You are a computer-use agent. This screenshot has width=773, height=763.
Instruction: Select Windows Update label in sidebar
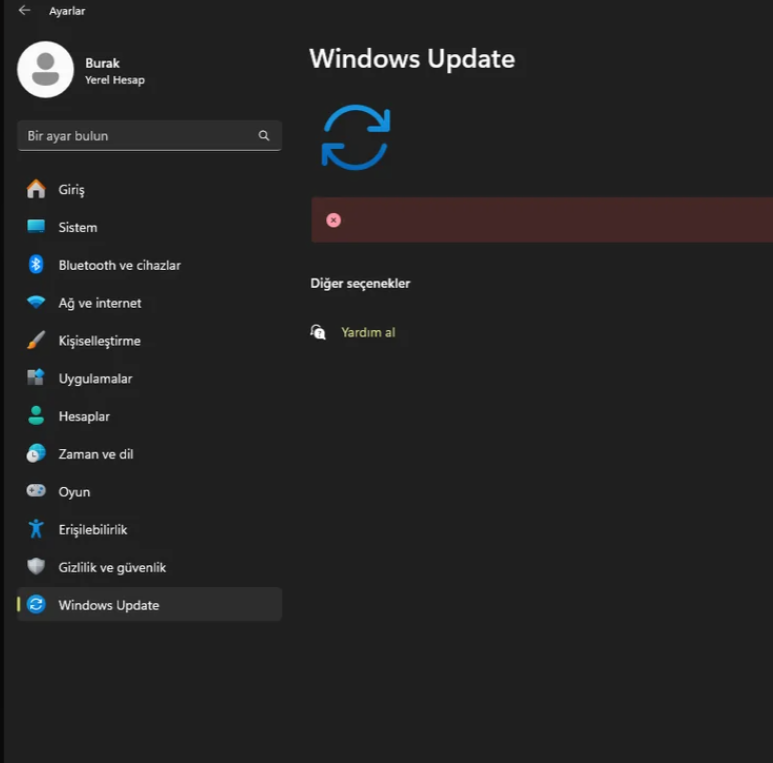109,605
